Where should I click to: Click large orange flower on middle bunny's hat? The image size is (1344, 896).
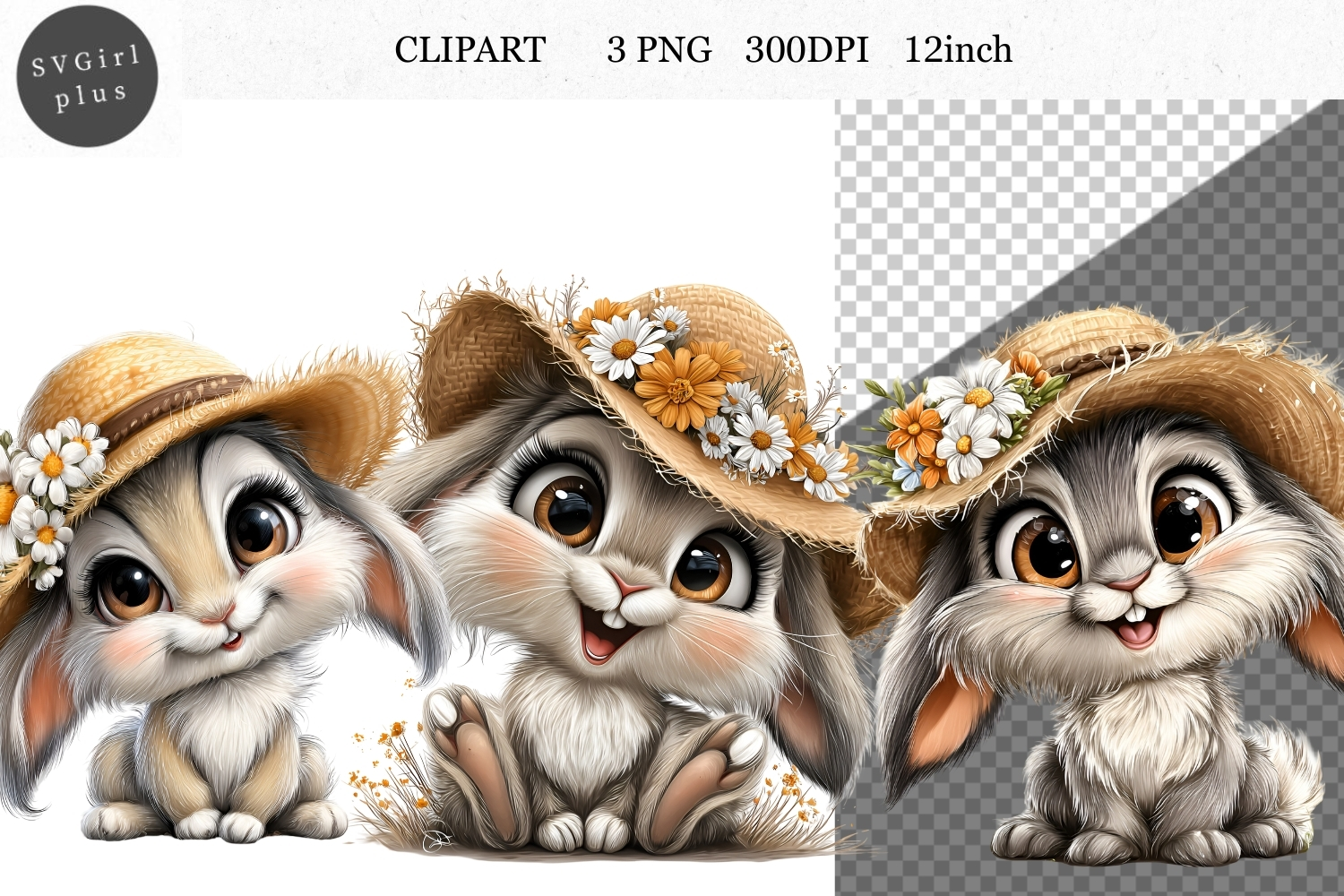pyautogui.click(x=681, y=387)
